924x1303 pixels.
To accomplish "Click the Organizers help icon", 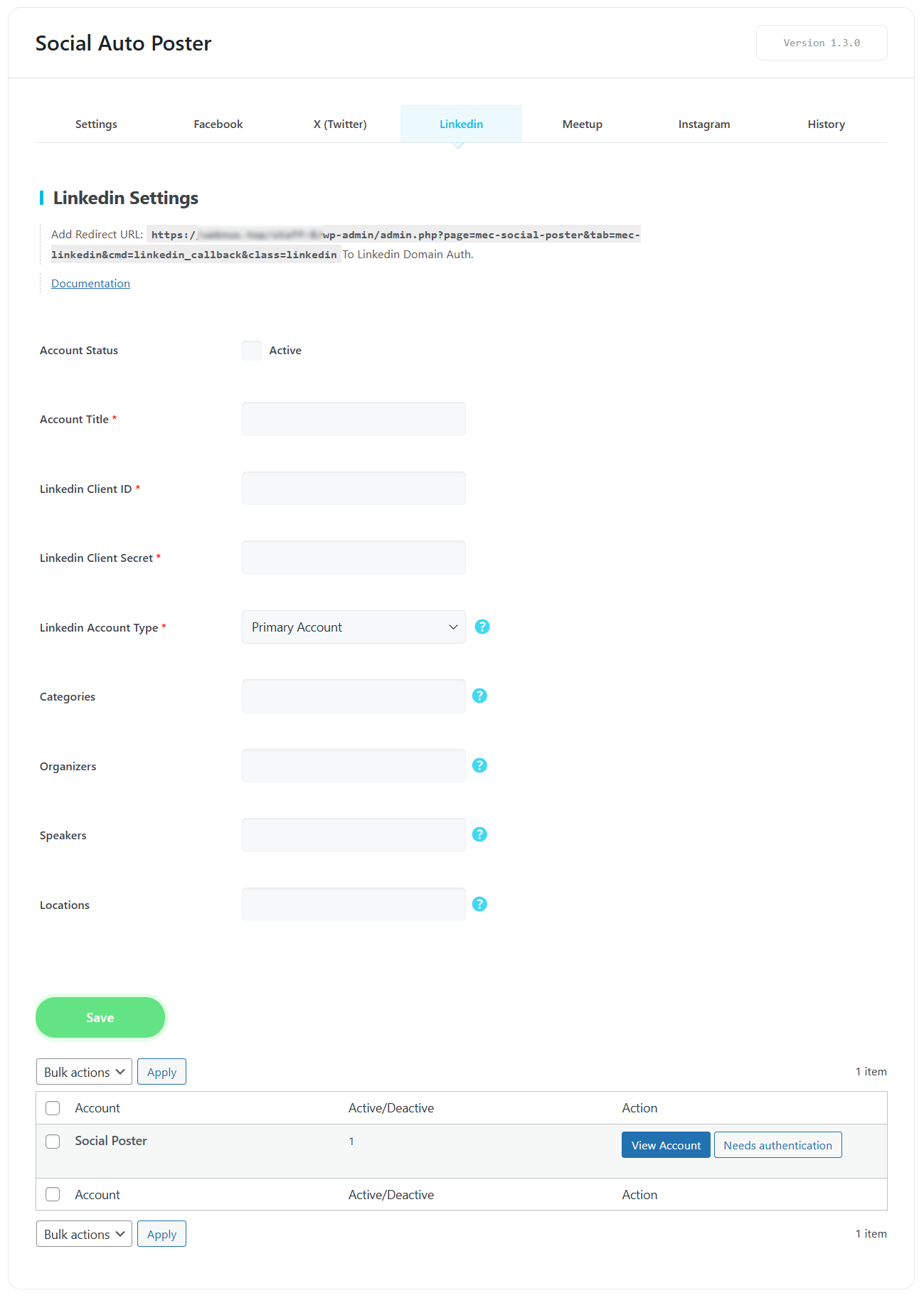I will click(x=480, y=765).
